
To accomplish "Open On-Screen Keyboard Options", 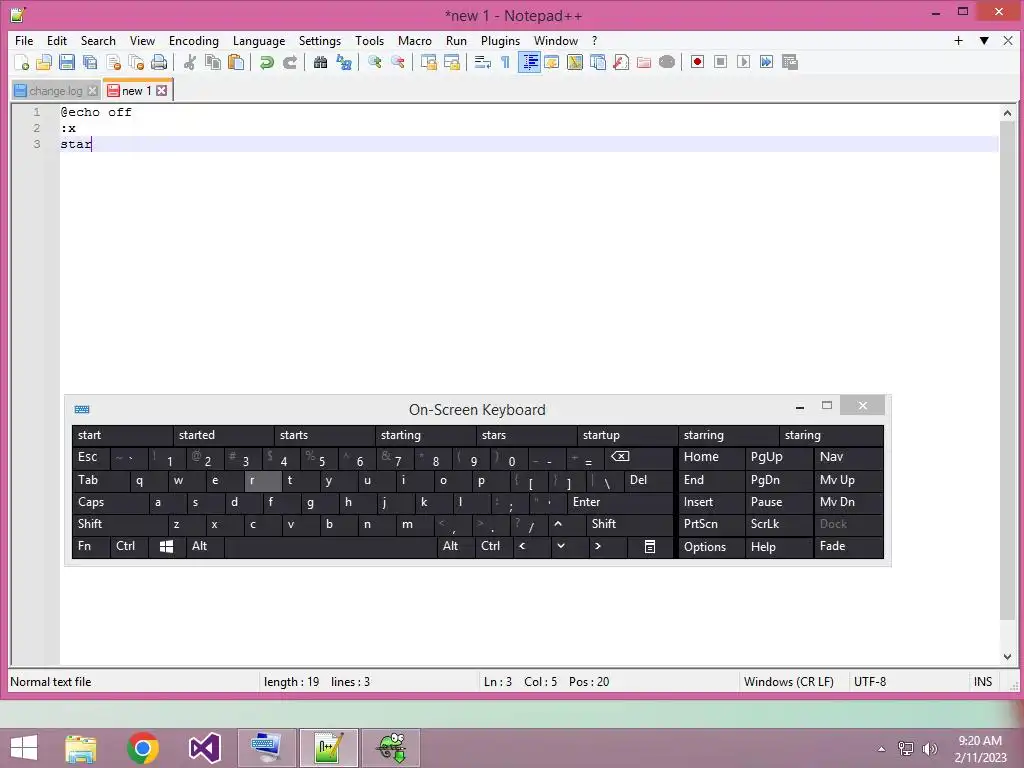I will 711,547.
